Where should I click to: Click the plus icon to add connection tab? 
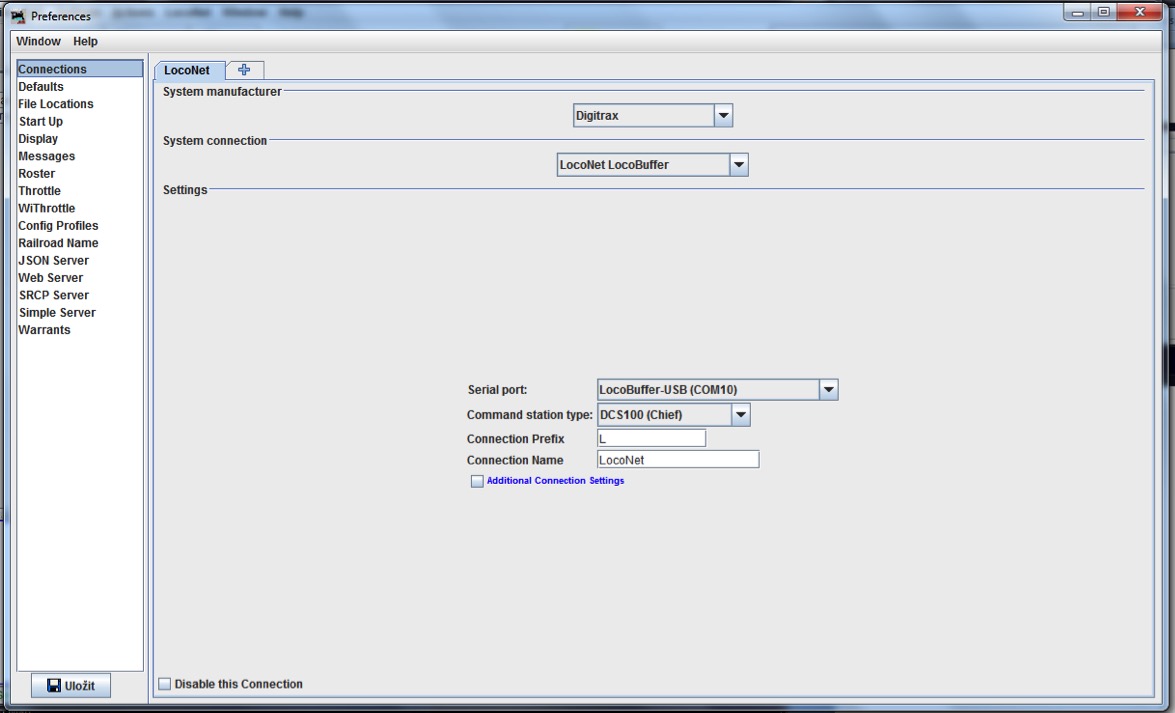point(244,69)
